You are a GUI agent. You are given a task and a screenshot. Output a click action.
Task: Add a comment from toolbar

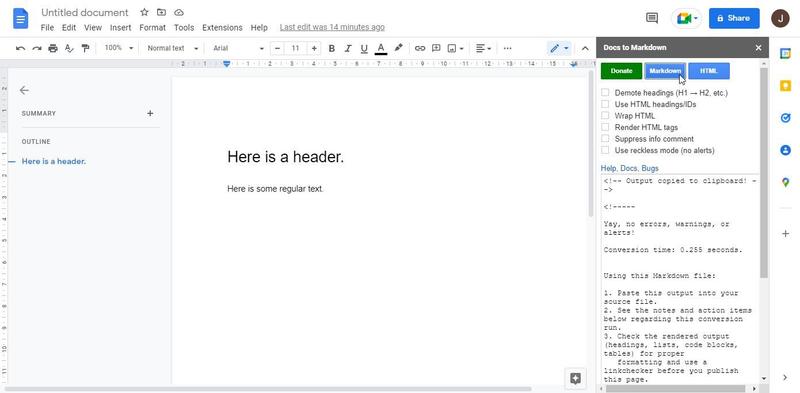[x=436, y=48]
